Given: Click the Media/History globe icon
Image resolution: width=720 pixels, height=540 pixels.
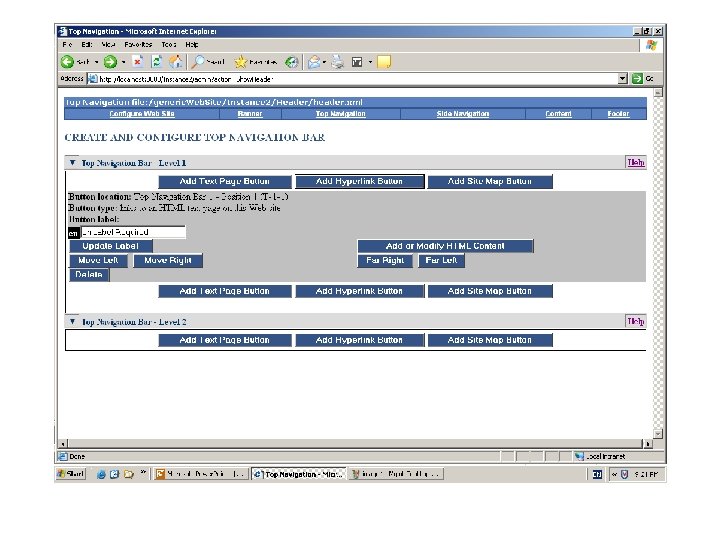Looking at the screenshot, I should click(292, 62).
